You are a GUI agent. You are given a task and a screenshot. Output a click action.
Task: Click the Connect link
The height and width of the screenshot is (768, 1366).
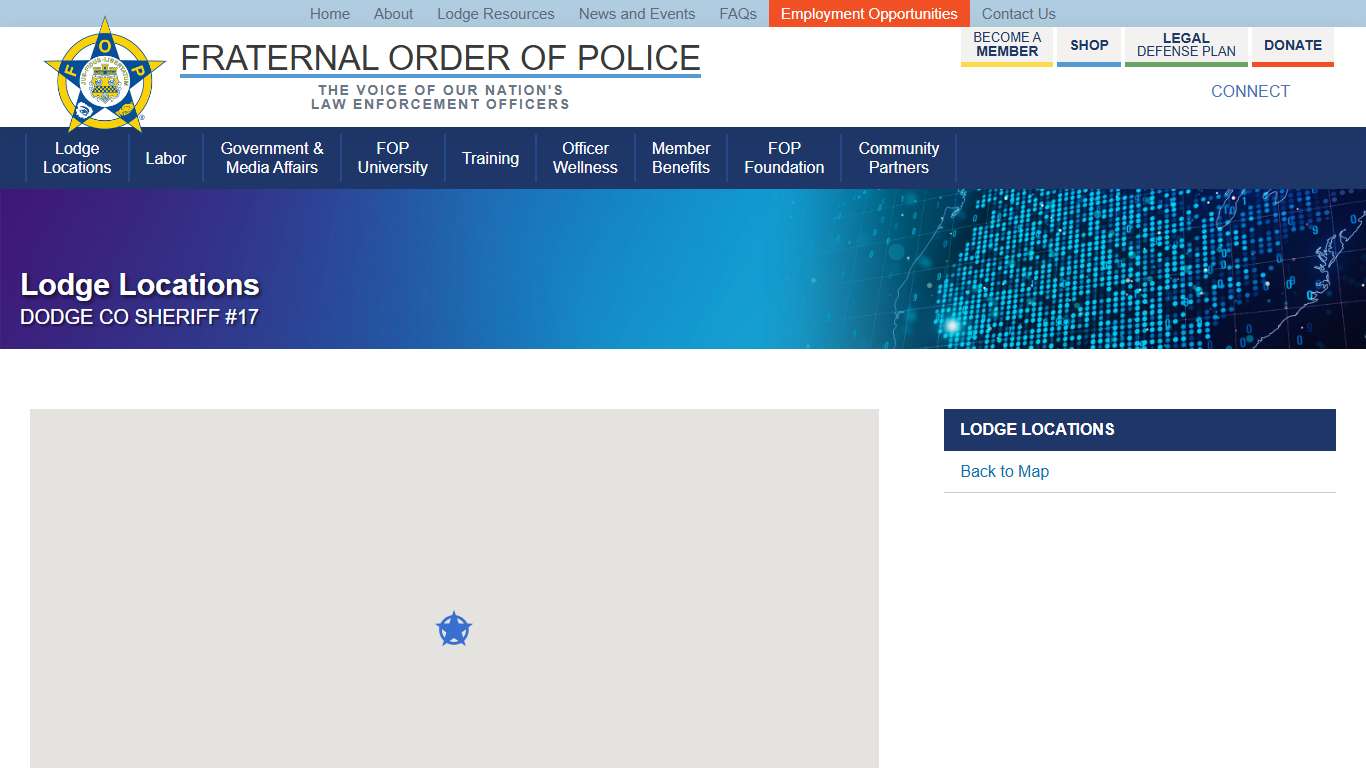1250,91
